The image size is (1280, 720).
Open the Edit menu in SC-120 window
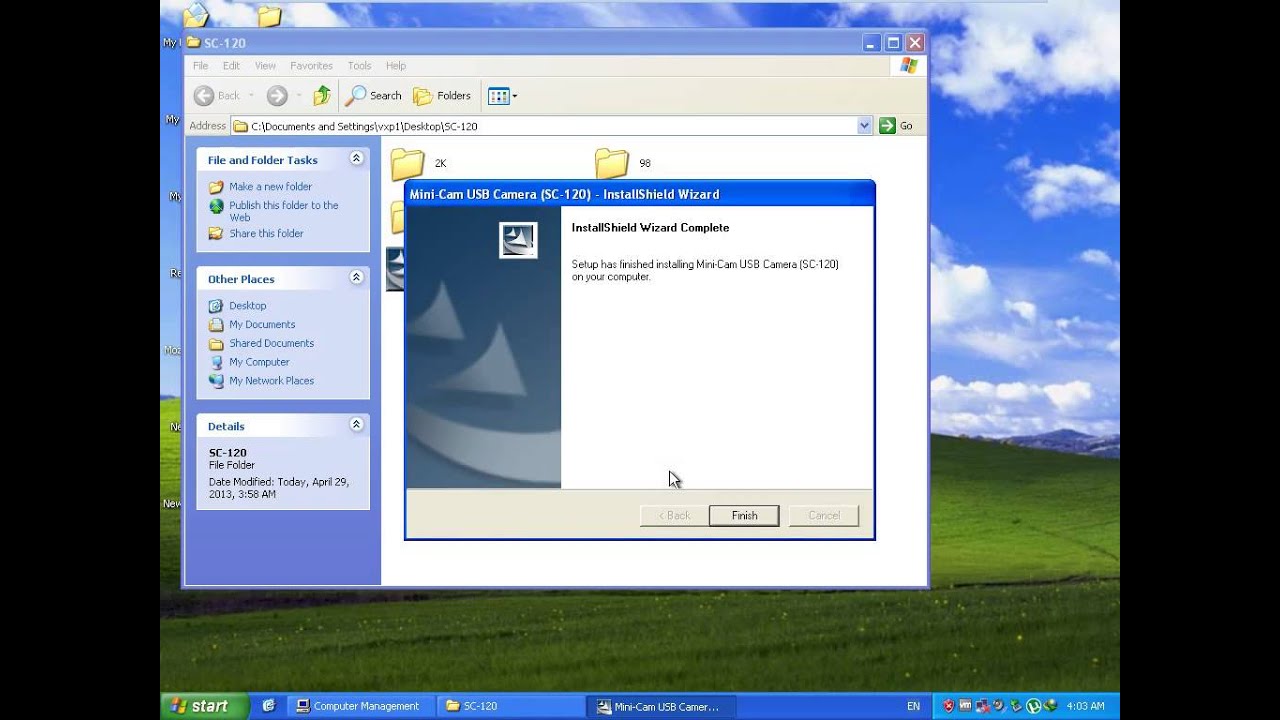coord(231,66)
